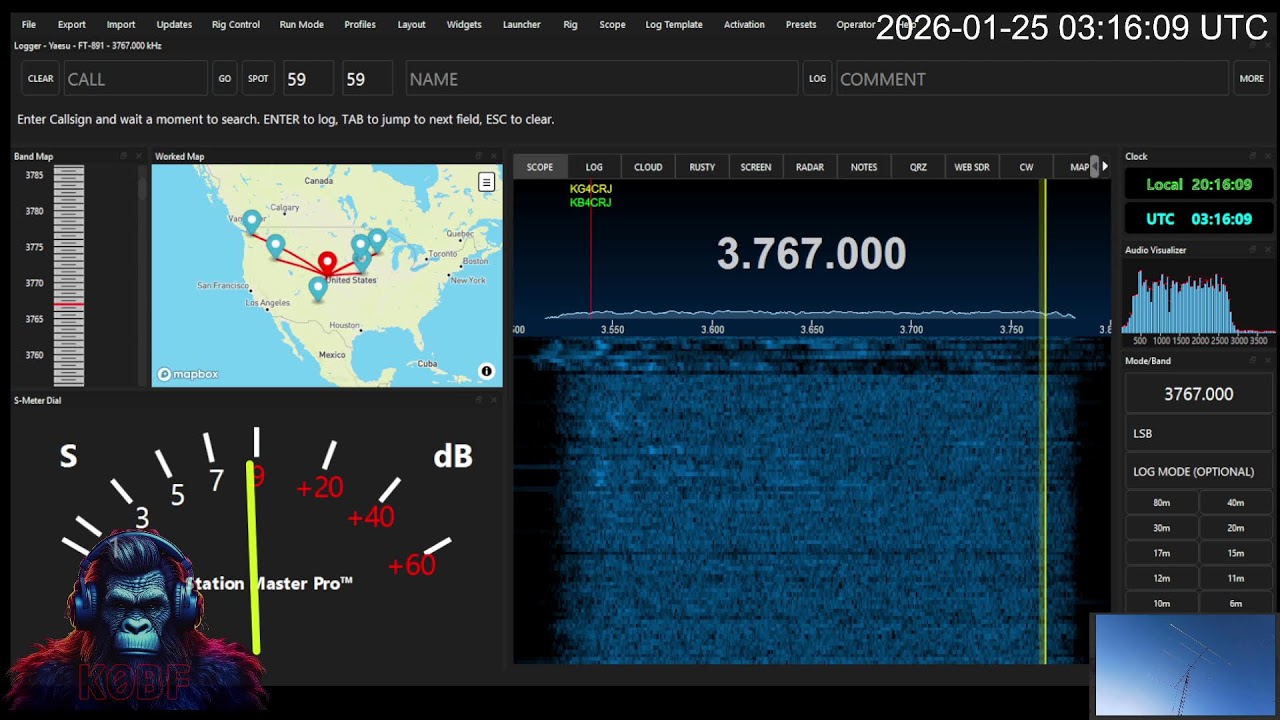Open the Layout menu
The height and width of the screenshot is (720, 1280).
point(411,25)
